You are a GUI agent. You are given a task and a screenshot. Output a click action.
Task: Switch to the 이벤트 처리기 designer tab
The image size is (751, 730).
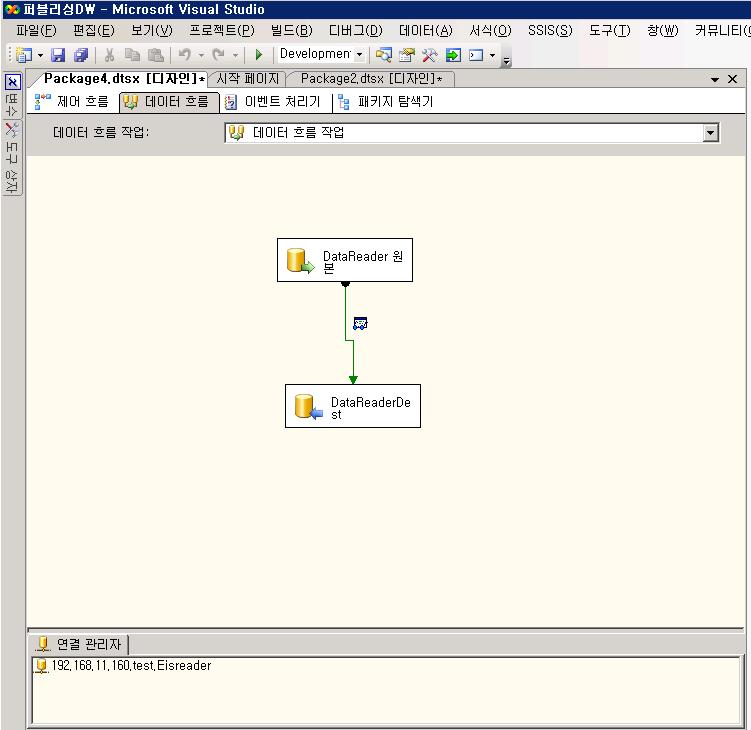pyautogui.click(x=273, y=102)
